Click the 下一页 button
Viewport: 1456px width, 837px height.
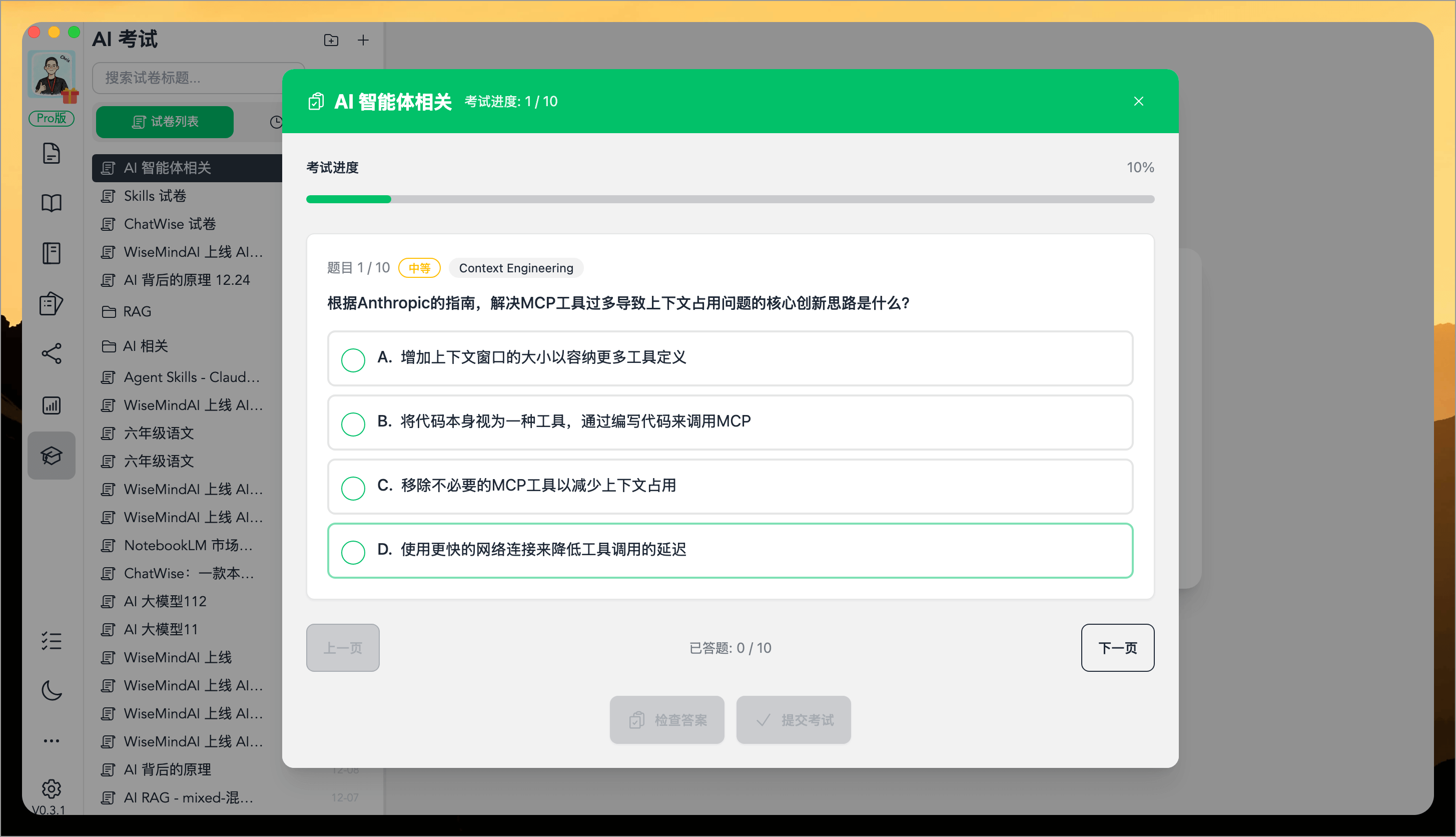coord(1117,647)
